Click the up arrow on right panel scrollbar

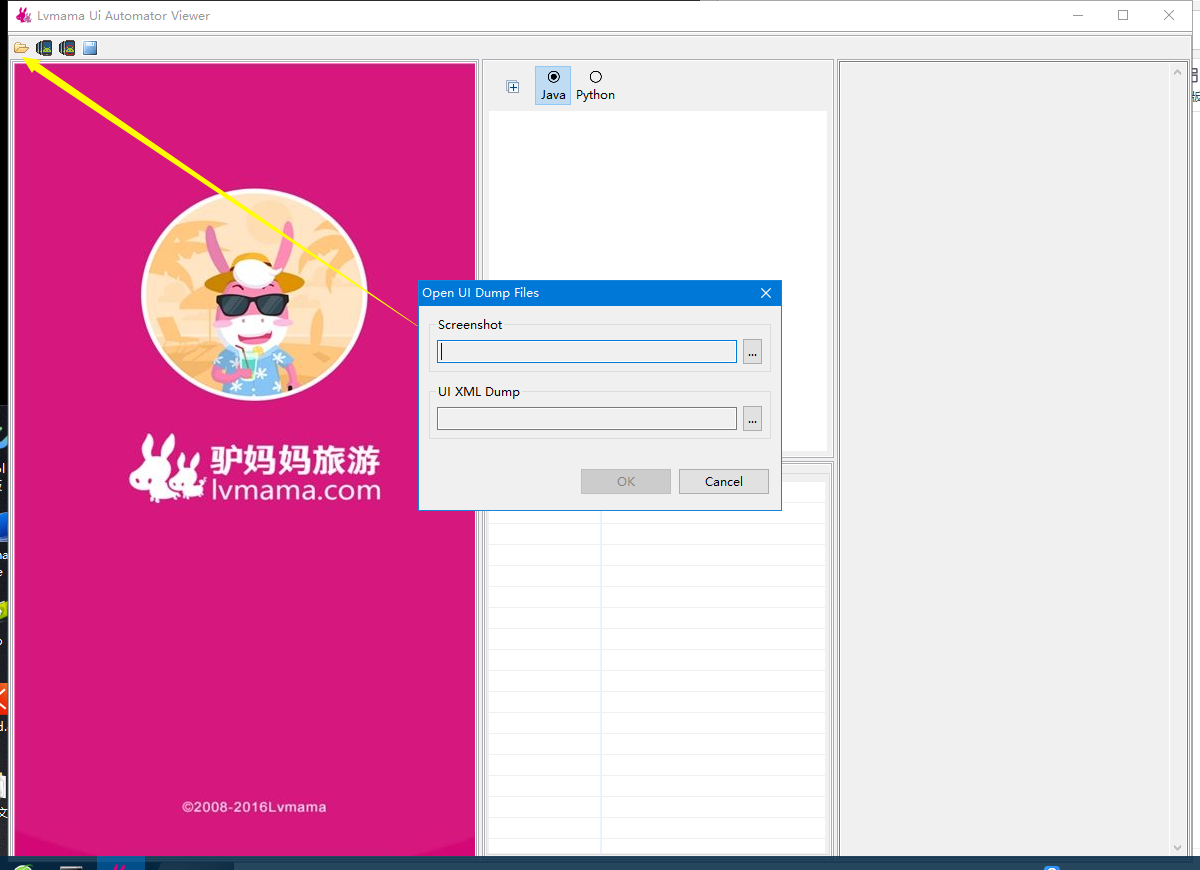click(1177, 70)
